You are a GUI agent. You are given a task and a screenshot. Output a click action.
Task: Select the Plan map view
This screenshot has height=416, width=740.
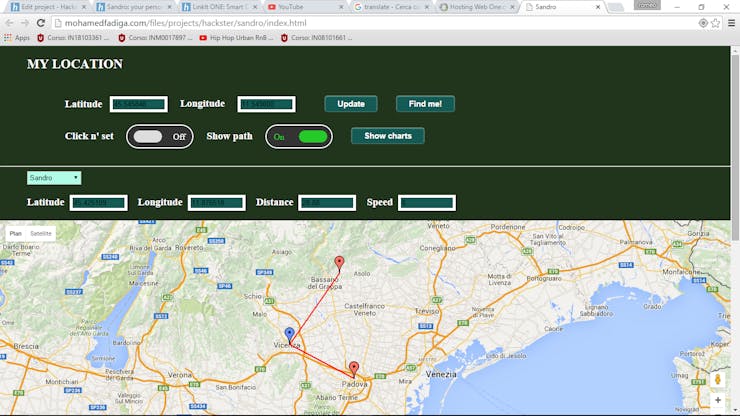click(16, 233)
